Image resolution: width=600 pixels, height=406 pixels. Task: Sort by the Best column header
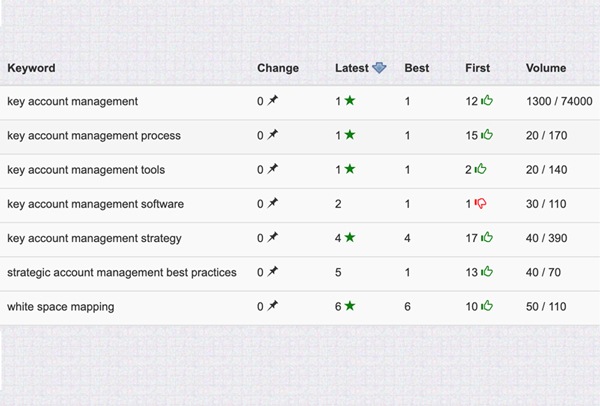[x=417, y=68]
